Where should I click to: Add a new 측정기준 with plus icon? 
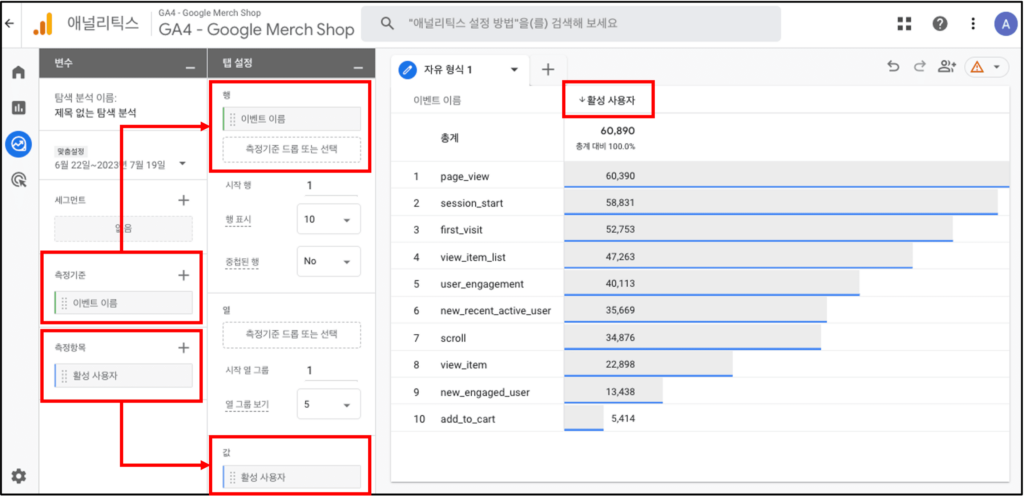(184, 275)
